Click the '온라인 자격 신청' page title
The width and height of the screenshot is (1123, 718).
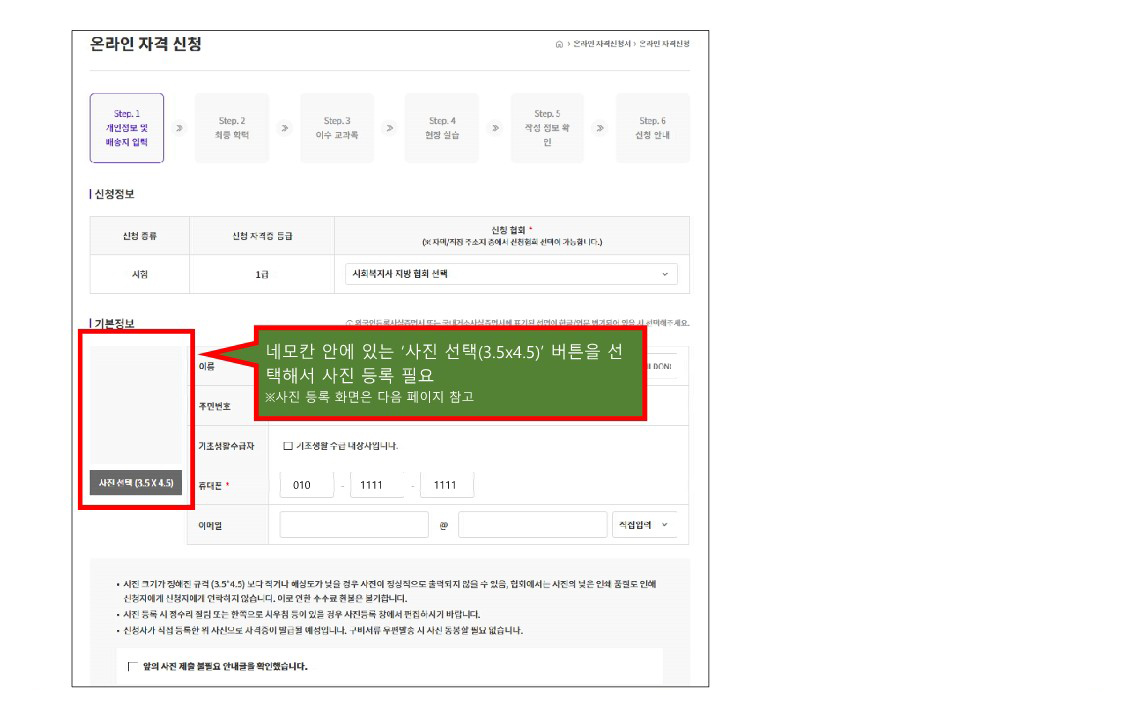pyautogui.click(x=145, y=44)
